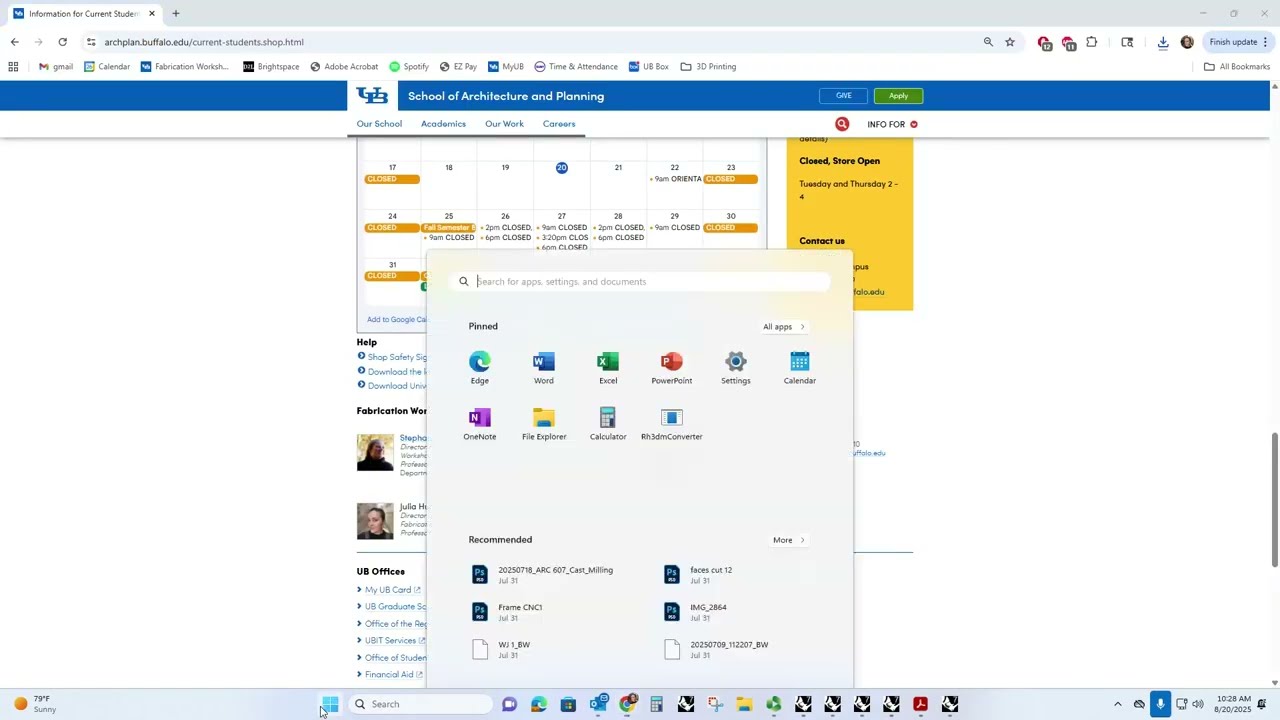Open the My UB Card link
This screenshot has width=1280, height=720.
click(x=388, y=590)
